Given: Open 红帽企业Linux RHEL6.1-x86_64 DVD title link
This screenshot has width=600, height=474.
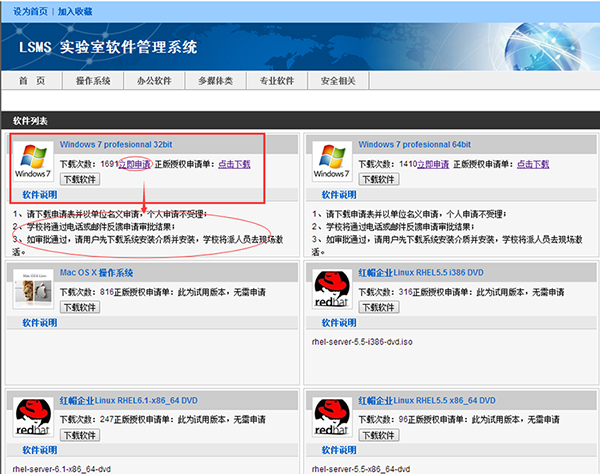Looking at the screenshot, I should click(x=129, y=401).
